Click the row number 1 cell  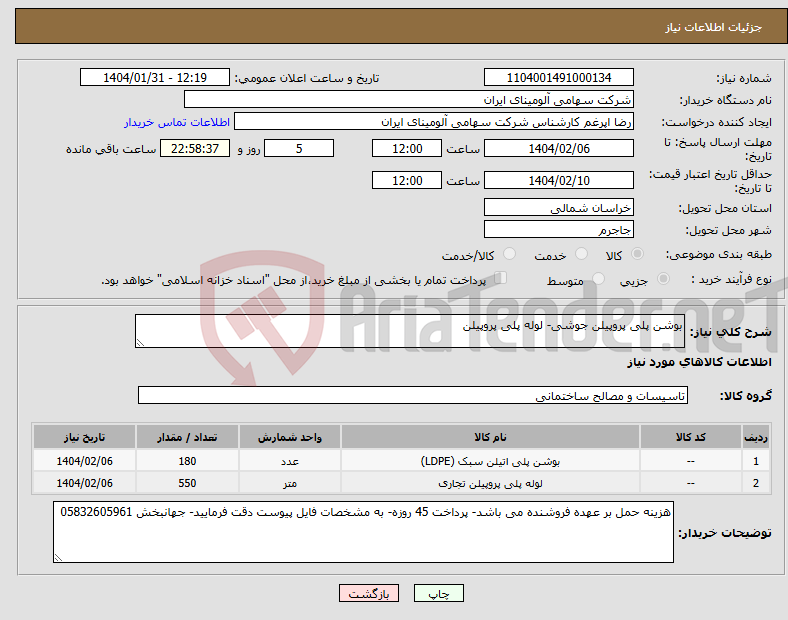pos(756,461)
